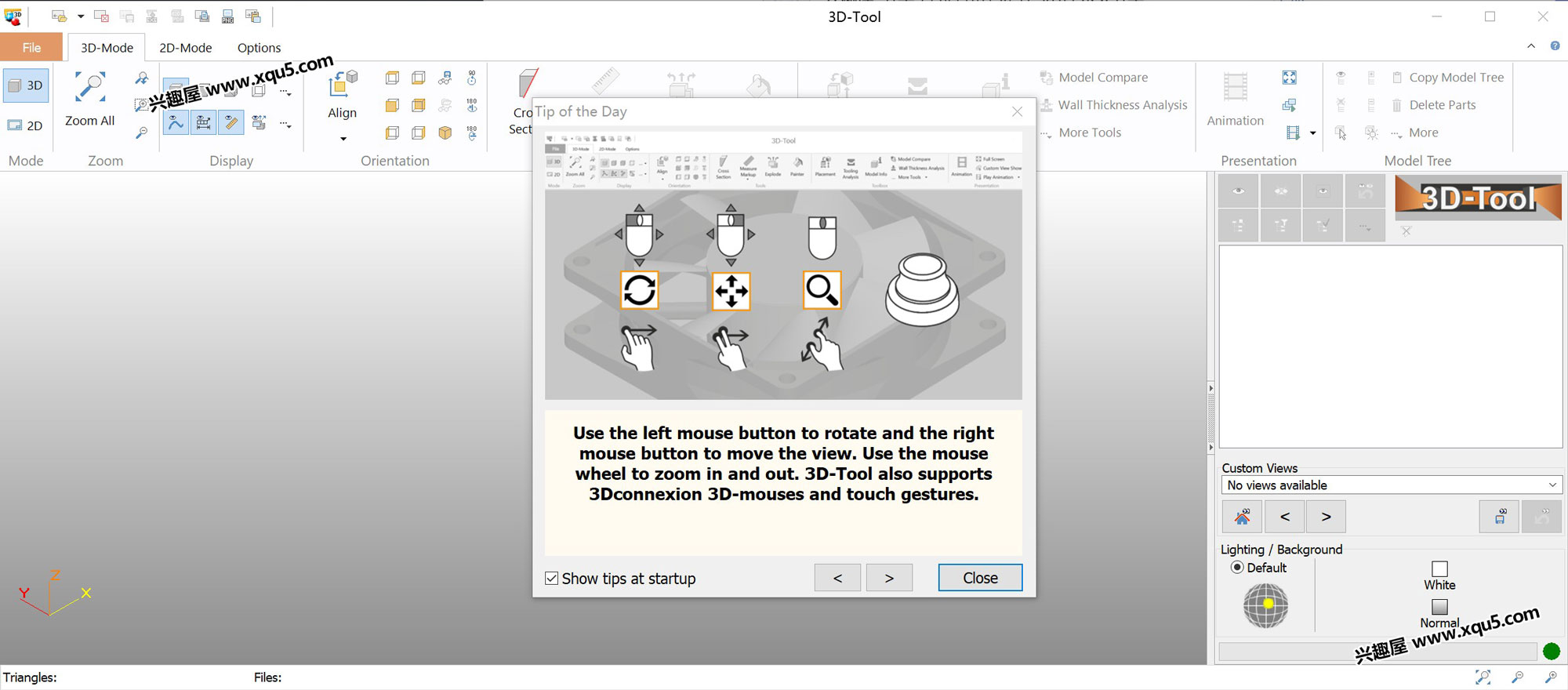The width and height of the screenshot is (1568, 690).
Task: Choose the Normal background swatch
Action: click(1439, 607)
